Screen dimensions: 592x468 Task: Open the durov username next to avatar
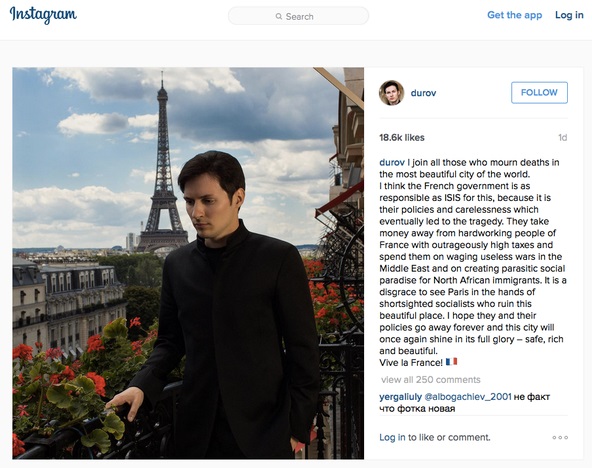coord(423,93)
